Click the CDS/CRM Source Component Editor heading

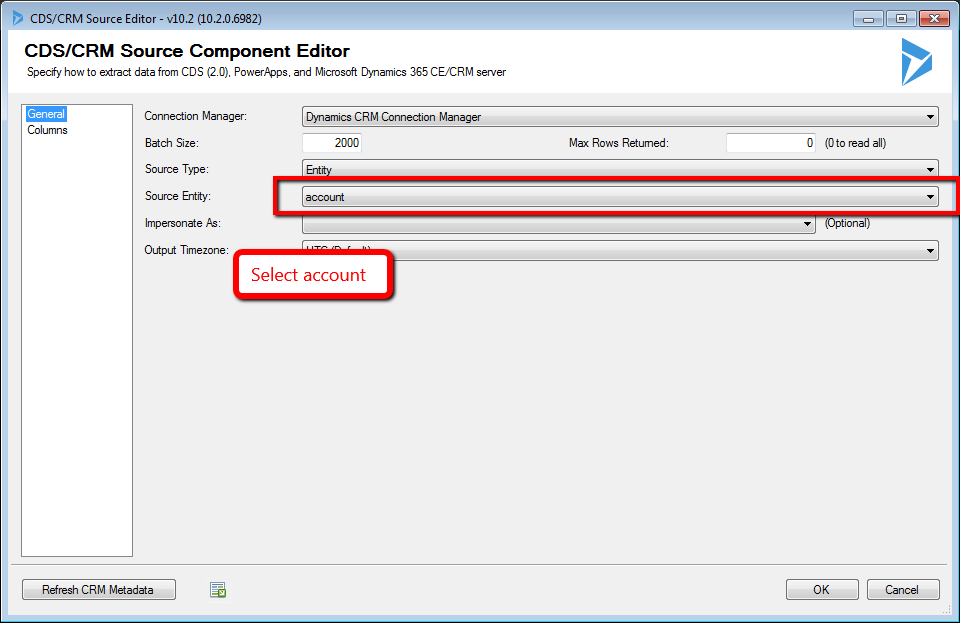(187, 51)
